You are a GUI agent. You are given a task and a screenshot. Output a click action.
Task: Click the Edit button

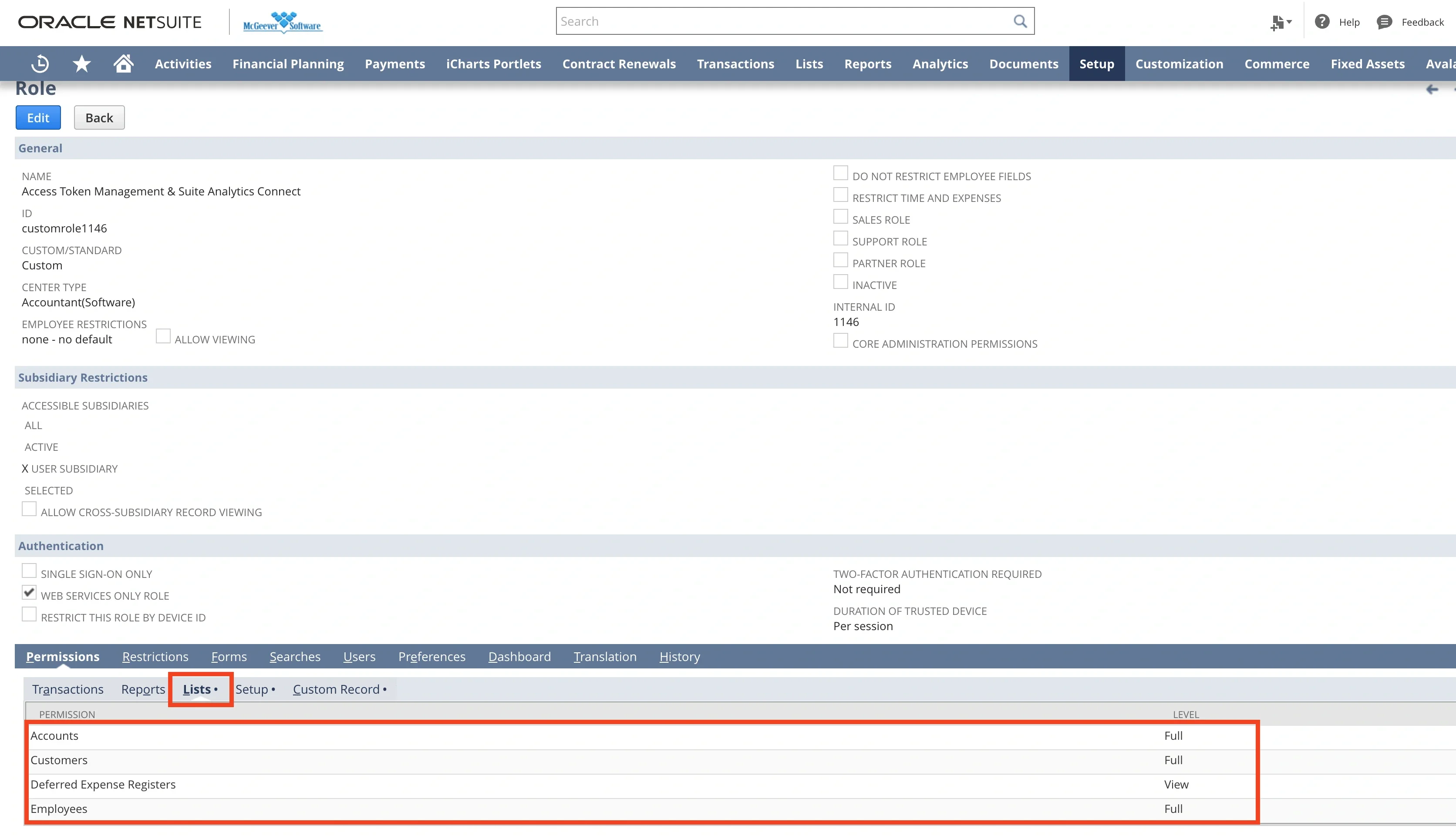coord(37,117)
